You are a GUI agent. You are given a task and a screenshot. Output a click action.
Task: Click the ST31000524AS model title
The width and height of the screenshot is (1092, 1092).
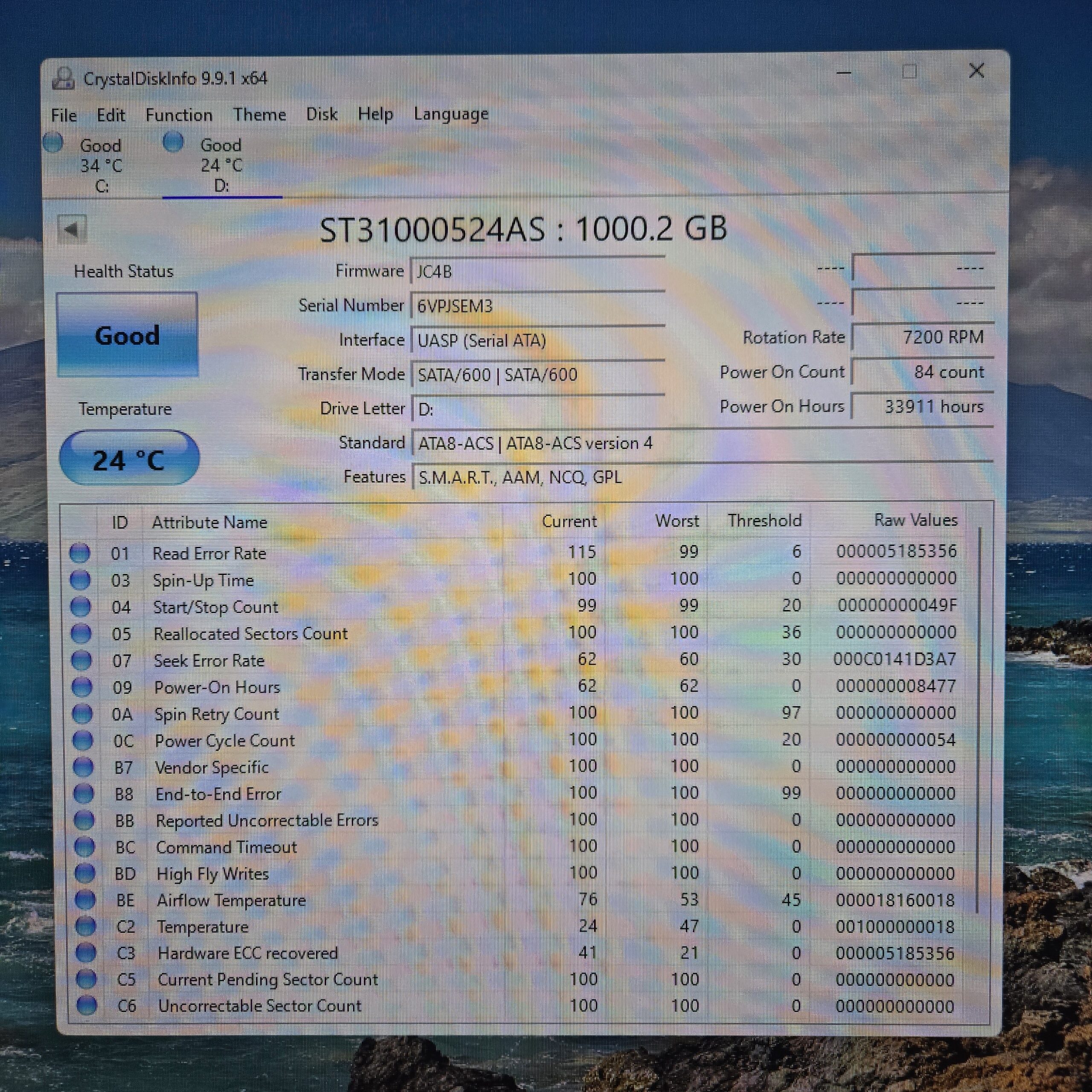[x=523, y=229]
